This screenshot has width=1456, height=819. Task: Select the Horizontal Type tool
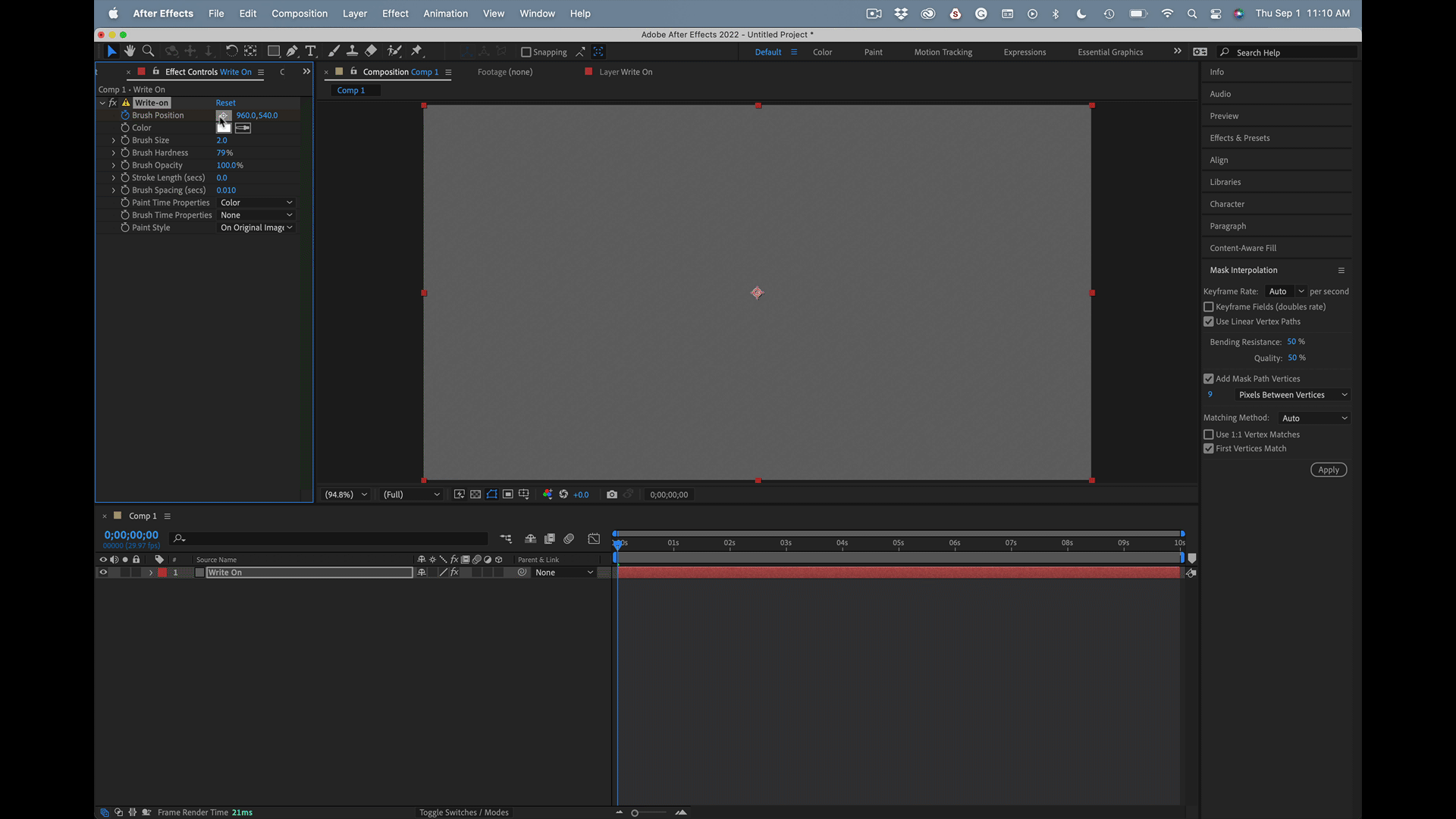311,51
